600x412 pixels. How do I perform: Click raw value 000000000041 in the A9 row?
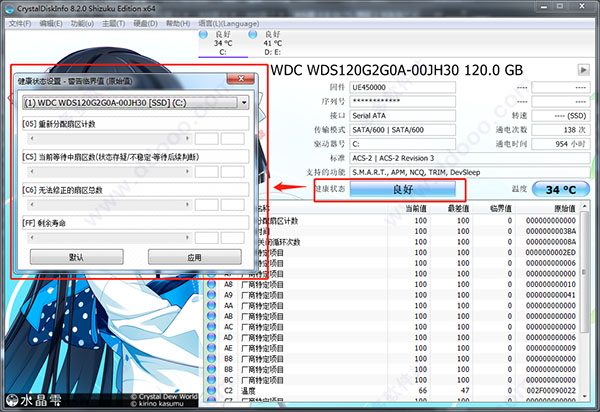[550, 295]
